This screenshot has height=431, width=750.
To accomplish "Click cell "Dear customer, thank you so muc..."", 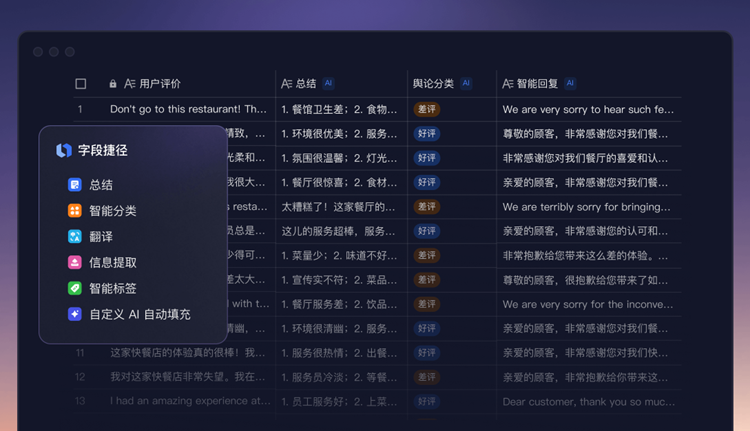I will click(589, 401).
